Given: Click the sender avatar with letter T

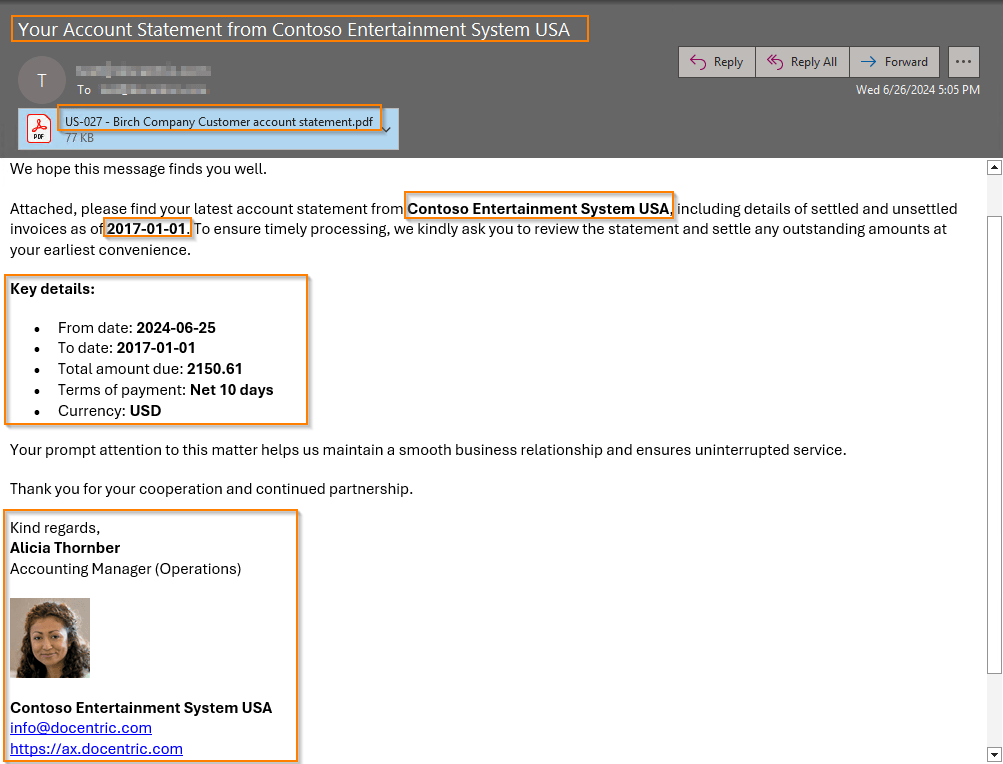Looking at the screenshot, I should 42,80.
